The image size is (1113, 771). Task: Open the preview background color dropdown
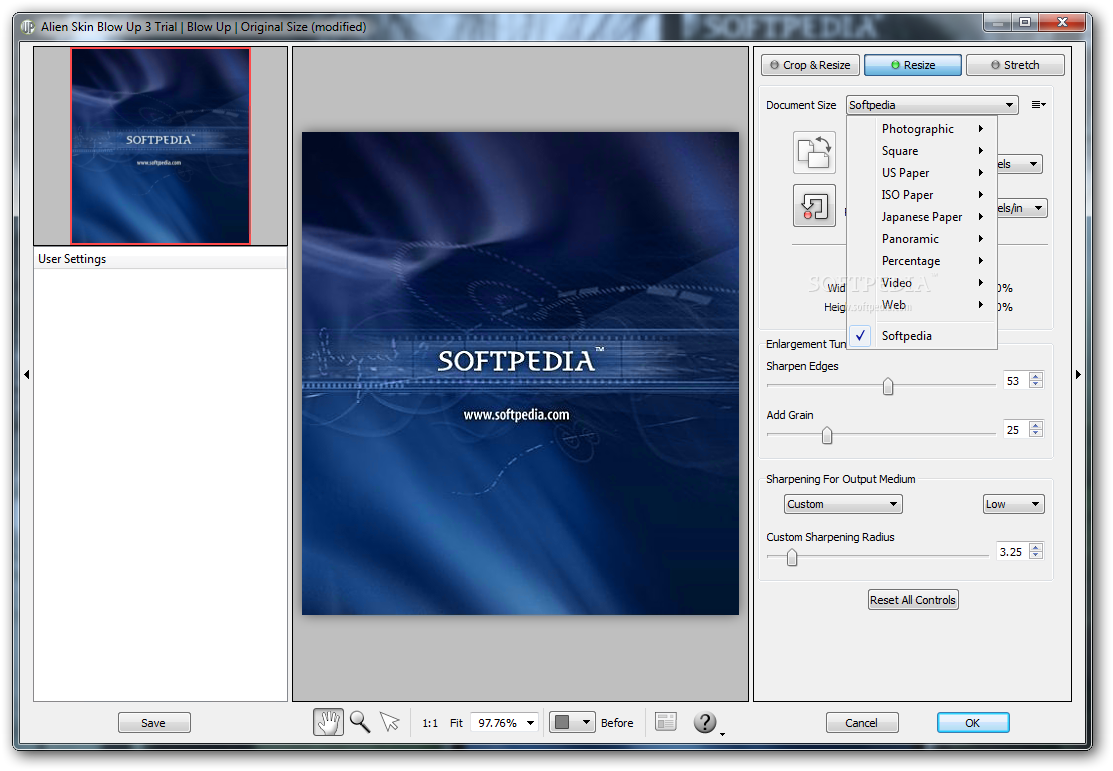tap(572, 722)
